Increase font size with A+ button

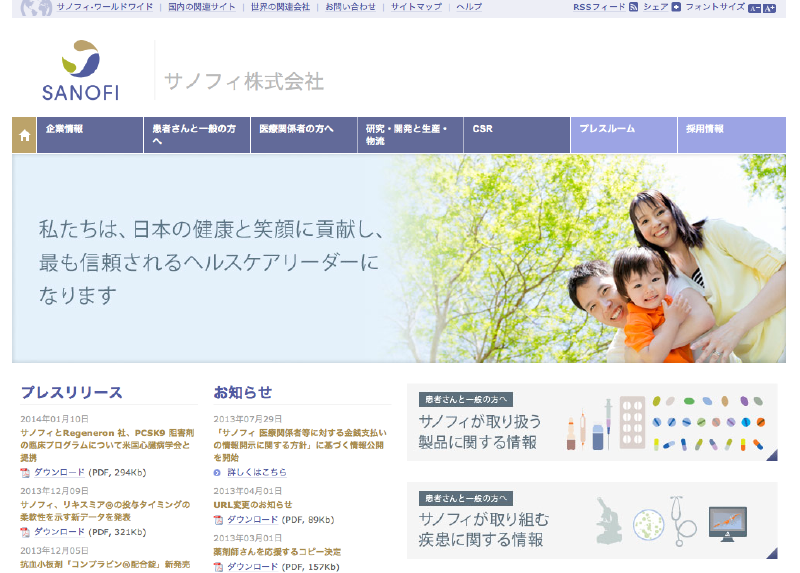pos(769,8)
